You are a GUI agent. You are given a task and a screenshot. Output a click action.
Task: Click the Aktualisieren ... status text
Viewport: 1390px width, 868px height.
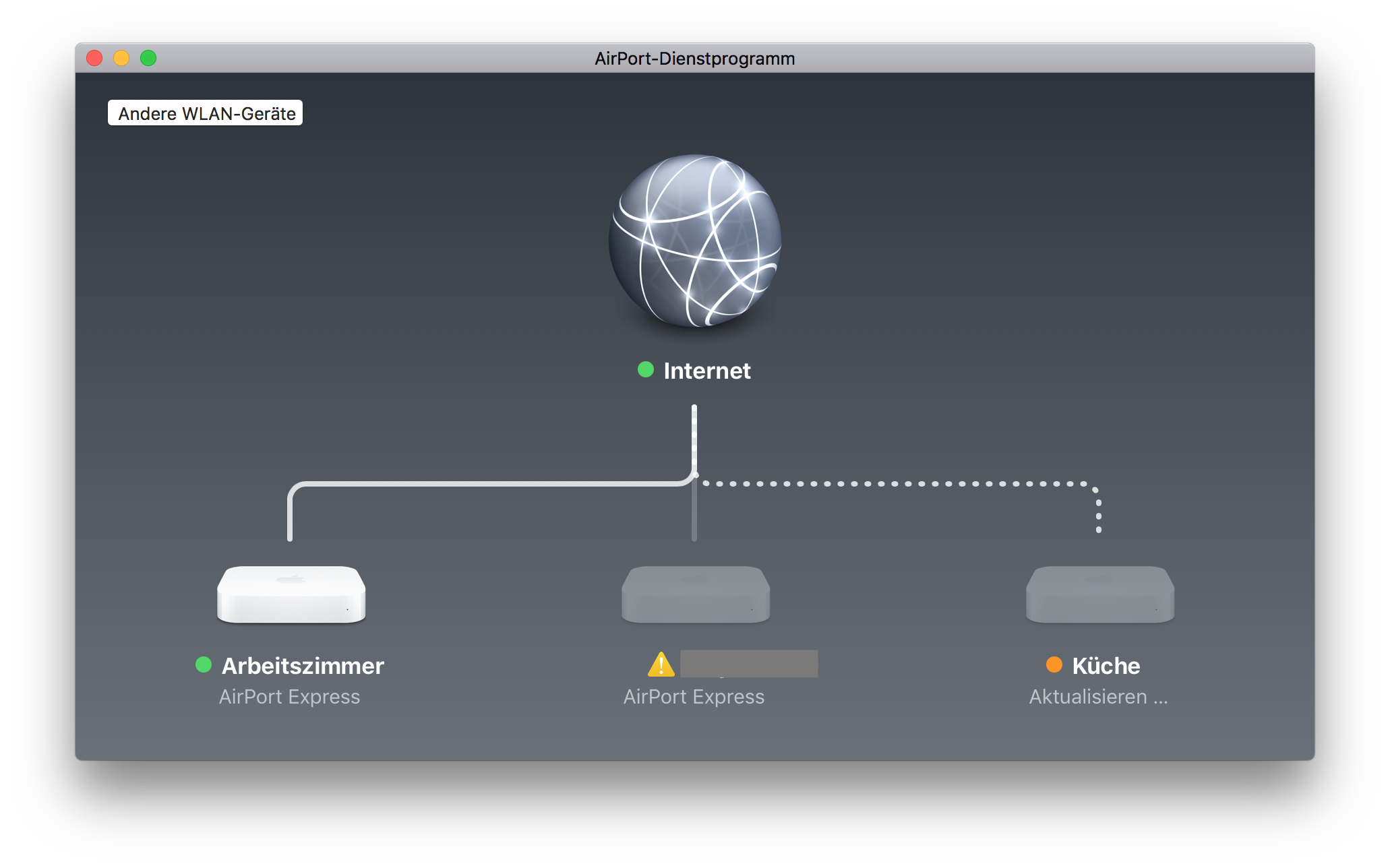click(1099, 697)
